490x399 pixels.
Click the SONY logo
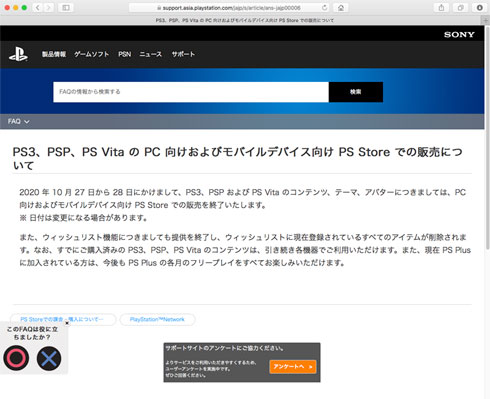tap(459, 35)
